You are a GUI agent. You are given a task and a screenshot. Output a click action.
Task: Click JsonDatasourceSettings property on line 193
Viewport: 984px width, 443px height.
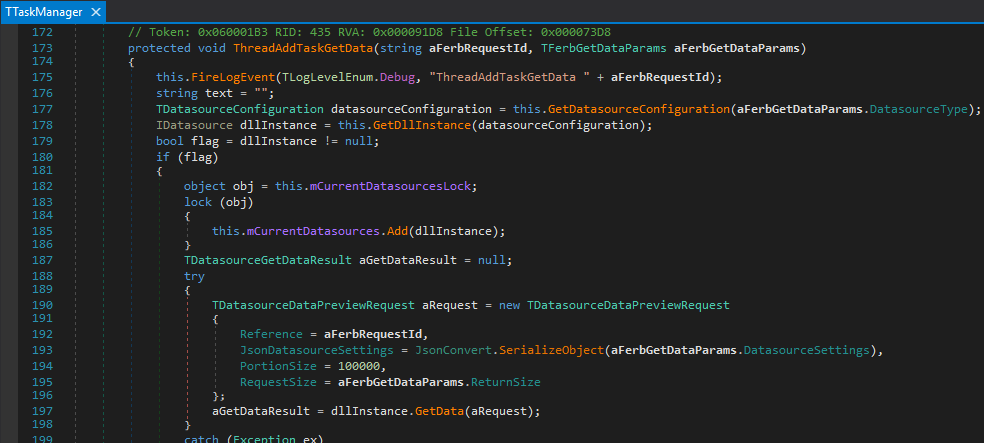[x=317, y=350]
